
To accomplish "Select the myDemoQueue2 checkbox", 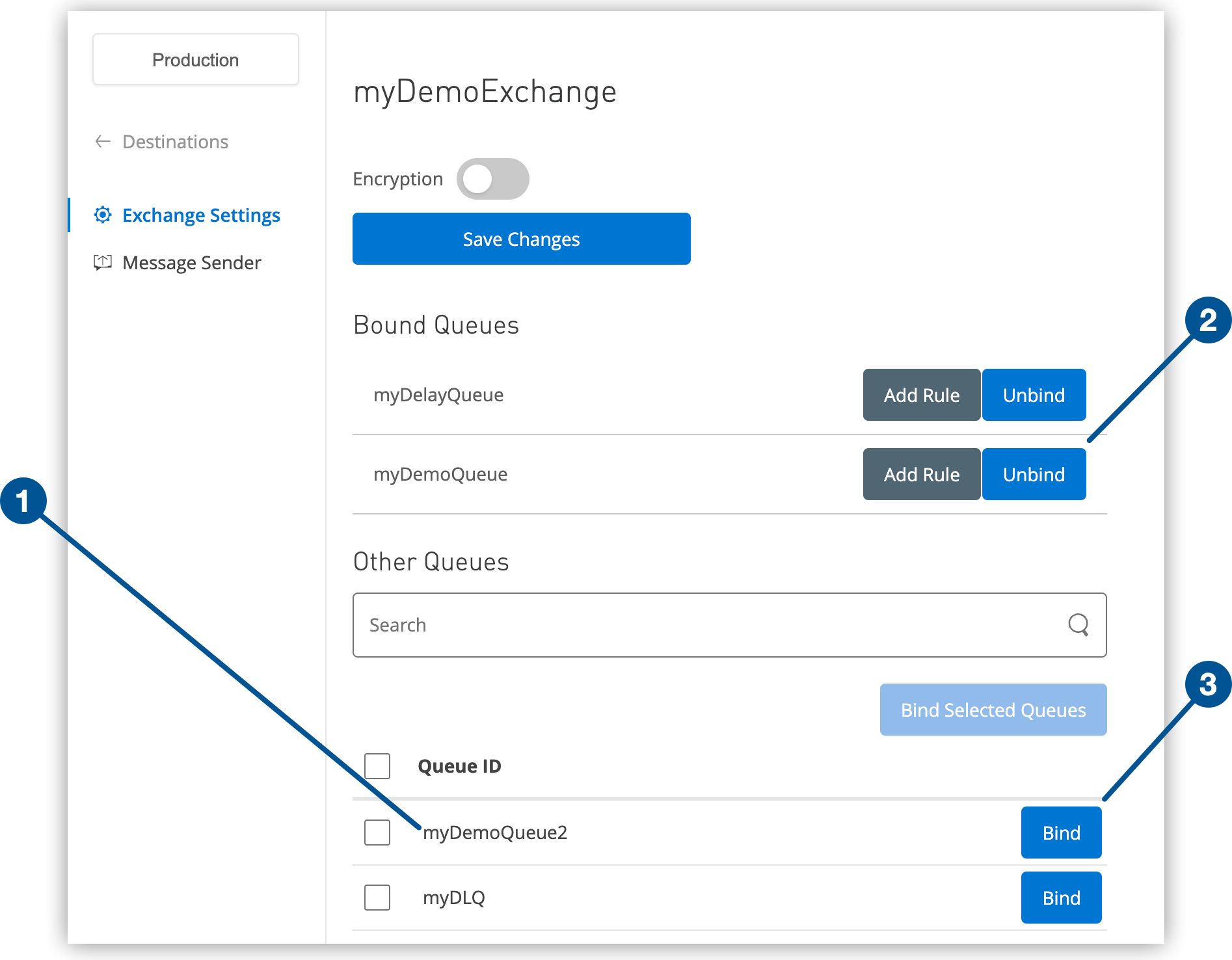I will point(377,832).
